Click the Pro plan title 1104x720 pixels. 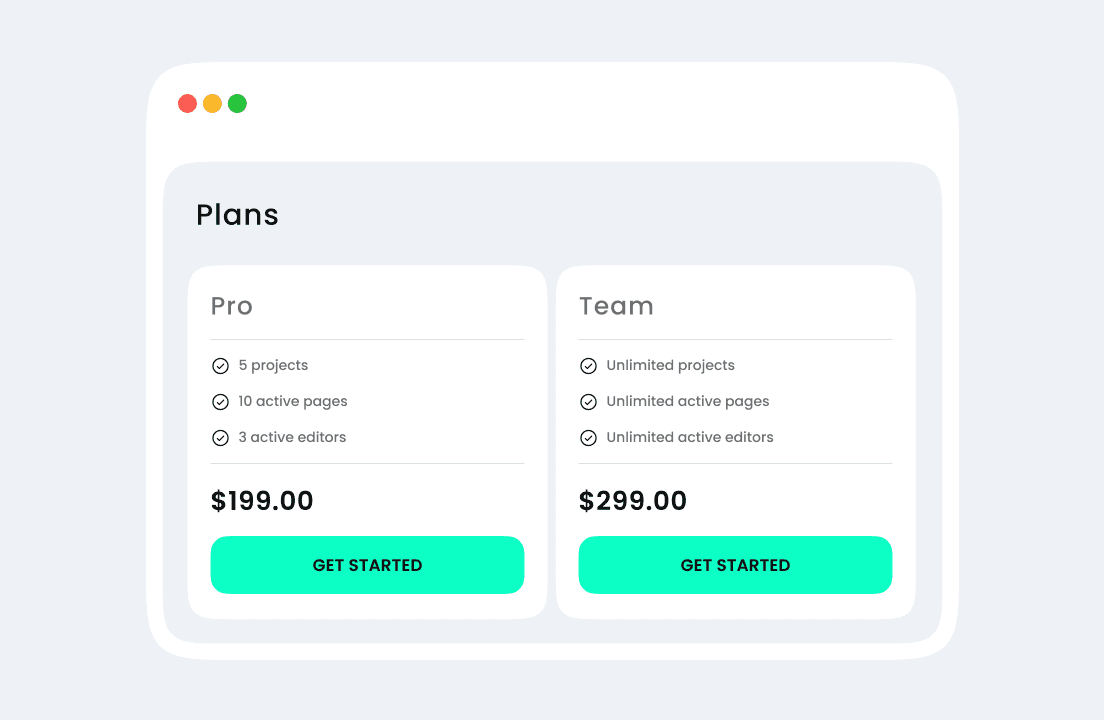231,306
